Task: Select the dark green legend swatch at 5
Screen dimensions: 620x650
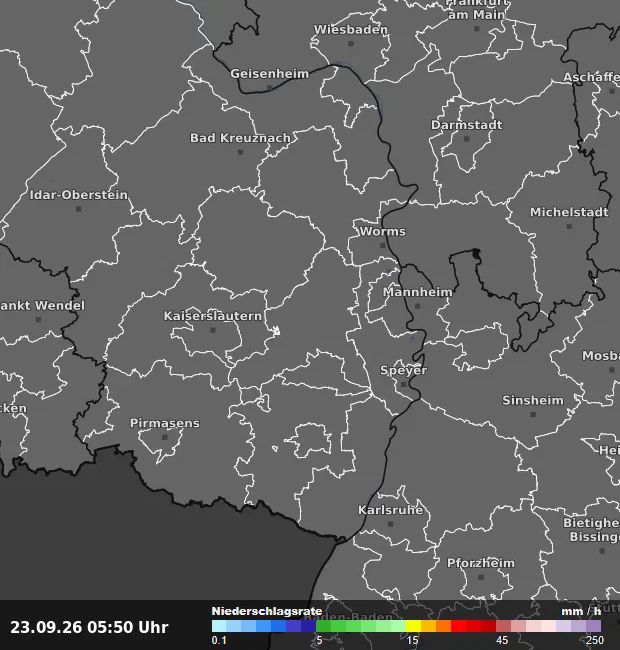Action: 323,626
